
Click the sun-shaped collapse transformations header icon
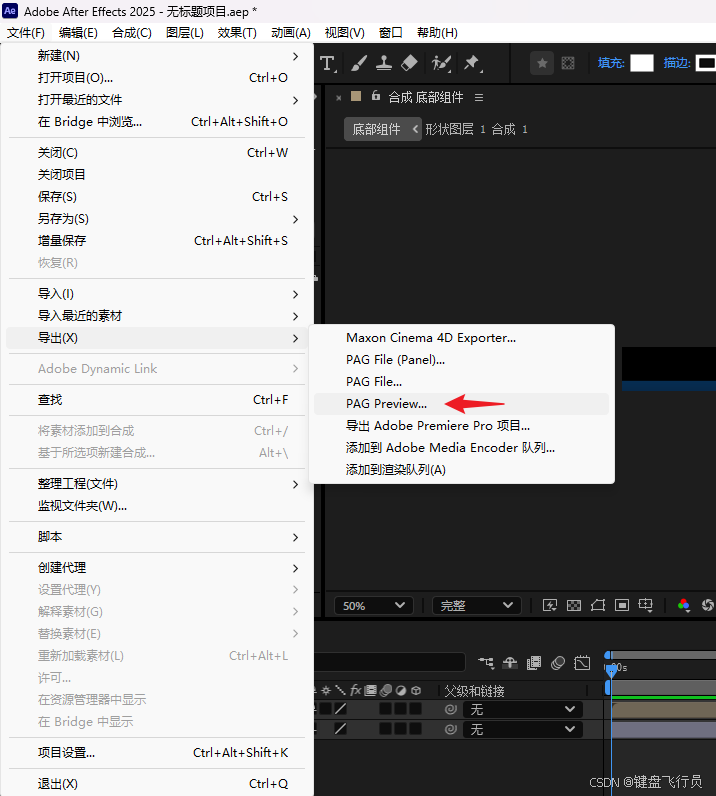click(326, 690)
